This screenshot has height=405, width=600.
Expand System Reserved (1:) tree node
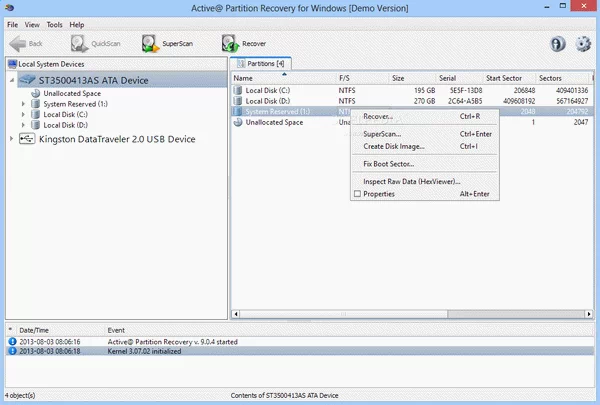[23, 103]
